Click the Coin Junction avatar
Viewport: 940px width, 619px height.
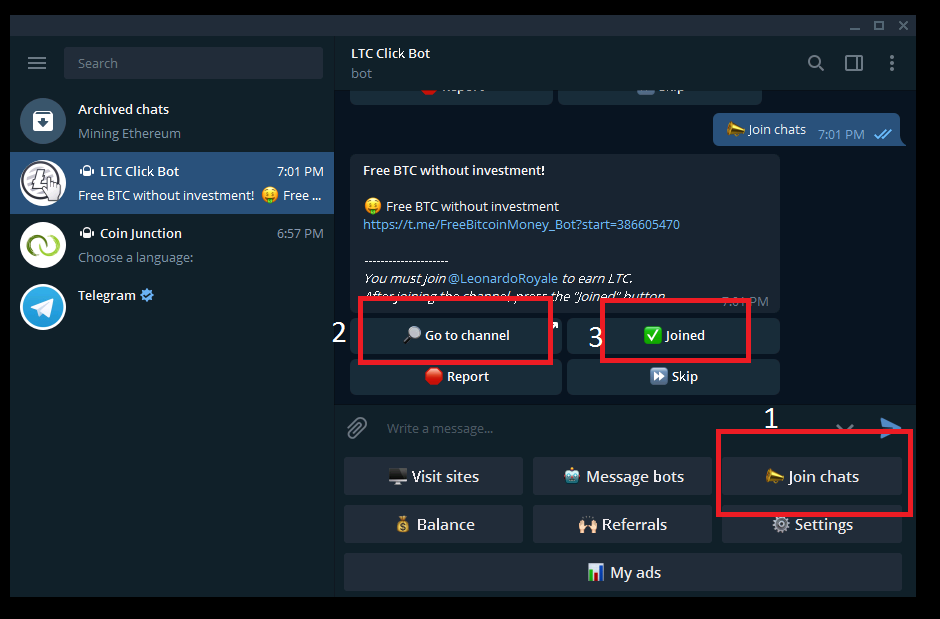point(43,245)
